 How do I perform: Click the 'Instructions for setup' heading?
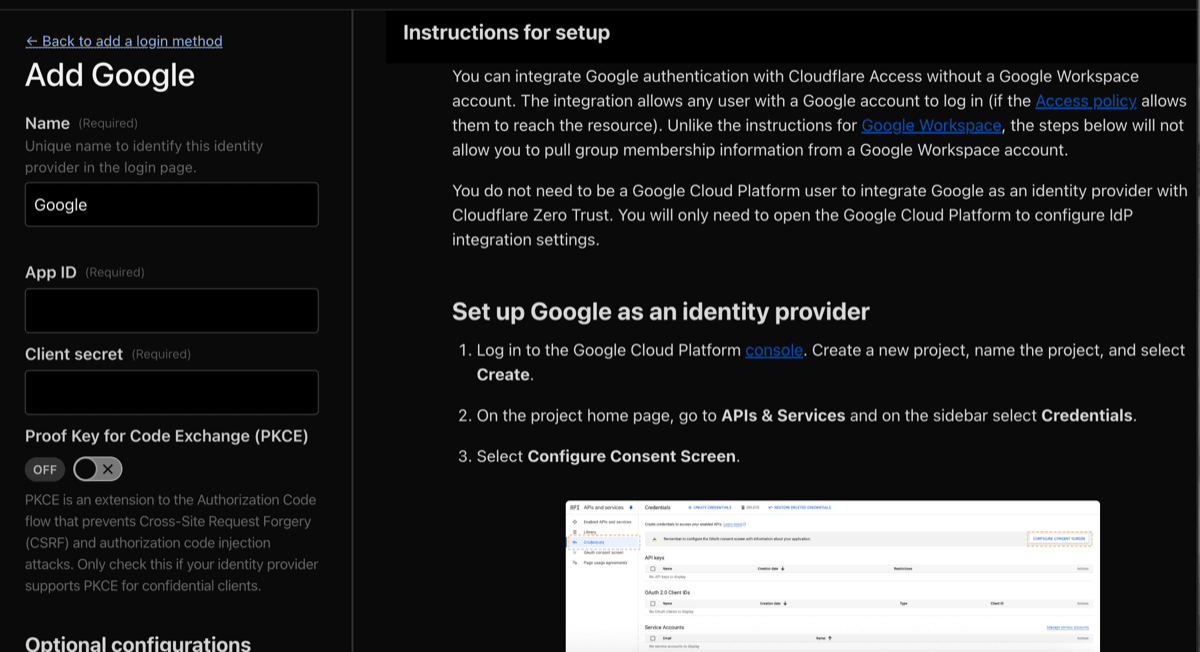[506, 33]
